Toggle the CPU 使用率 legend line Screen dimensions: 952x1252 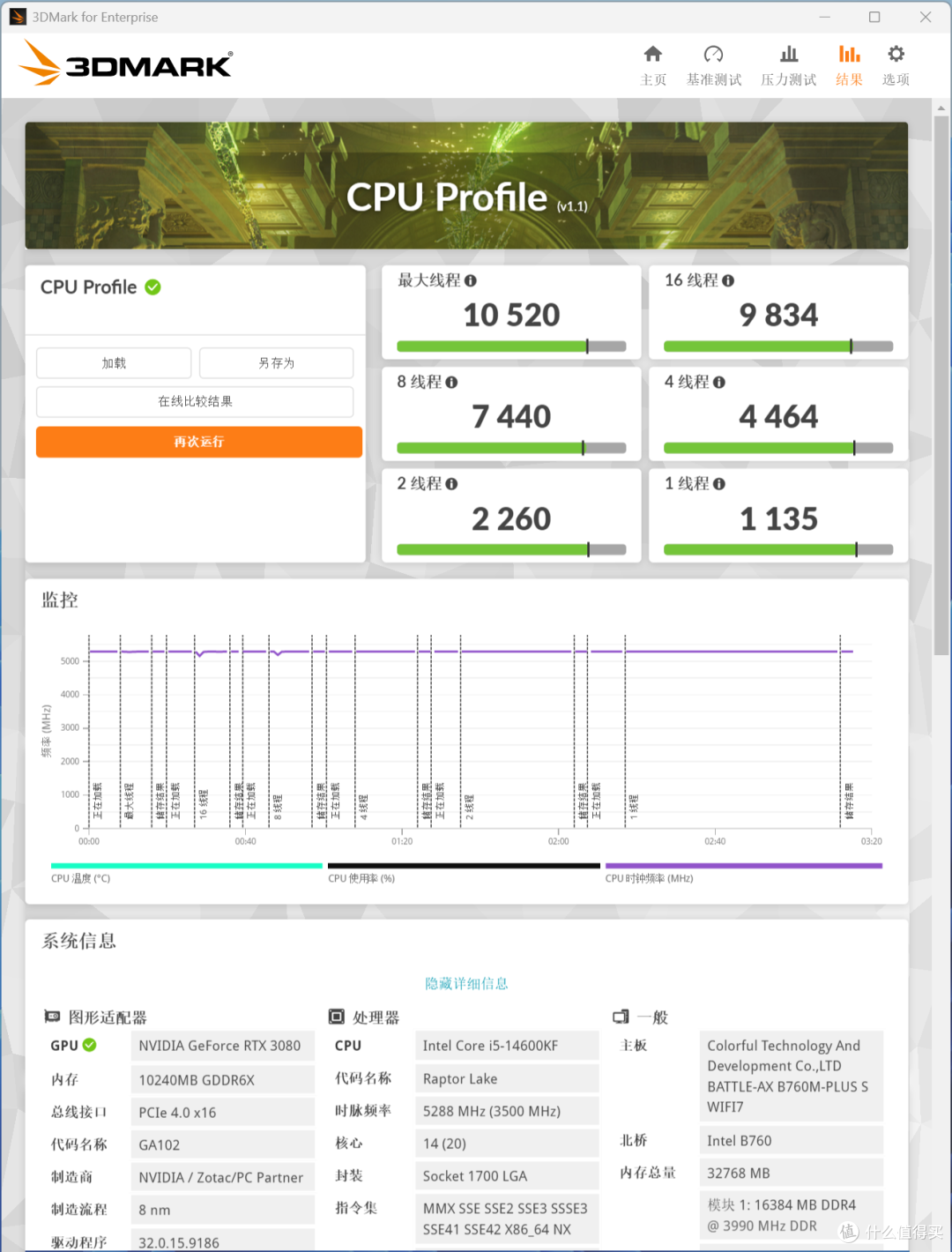(464, 866)
